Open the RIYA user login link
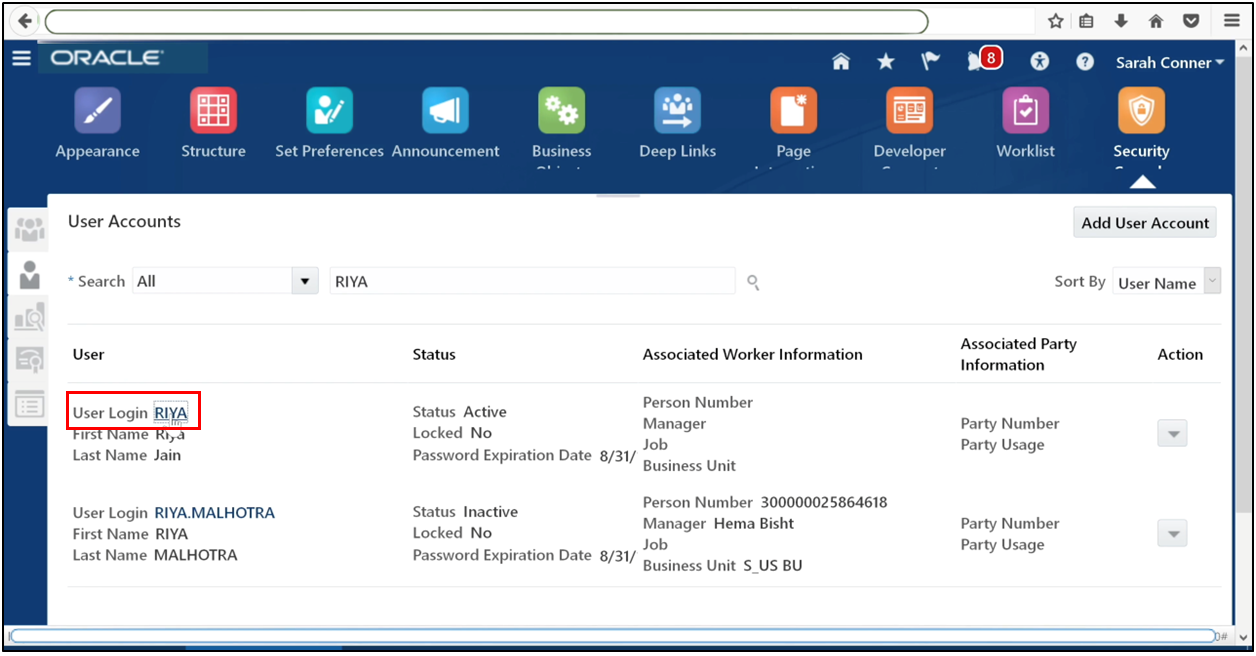Screen dimensions: 1256x656 tap(170, 412)
